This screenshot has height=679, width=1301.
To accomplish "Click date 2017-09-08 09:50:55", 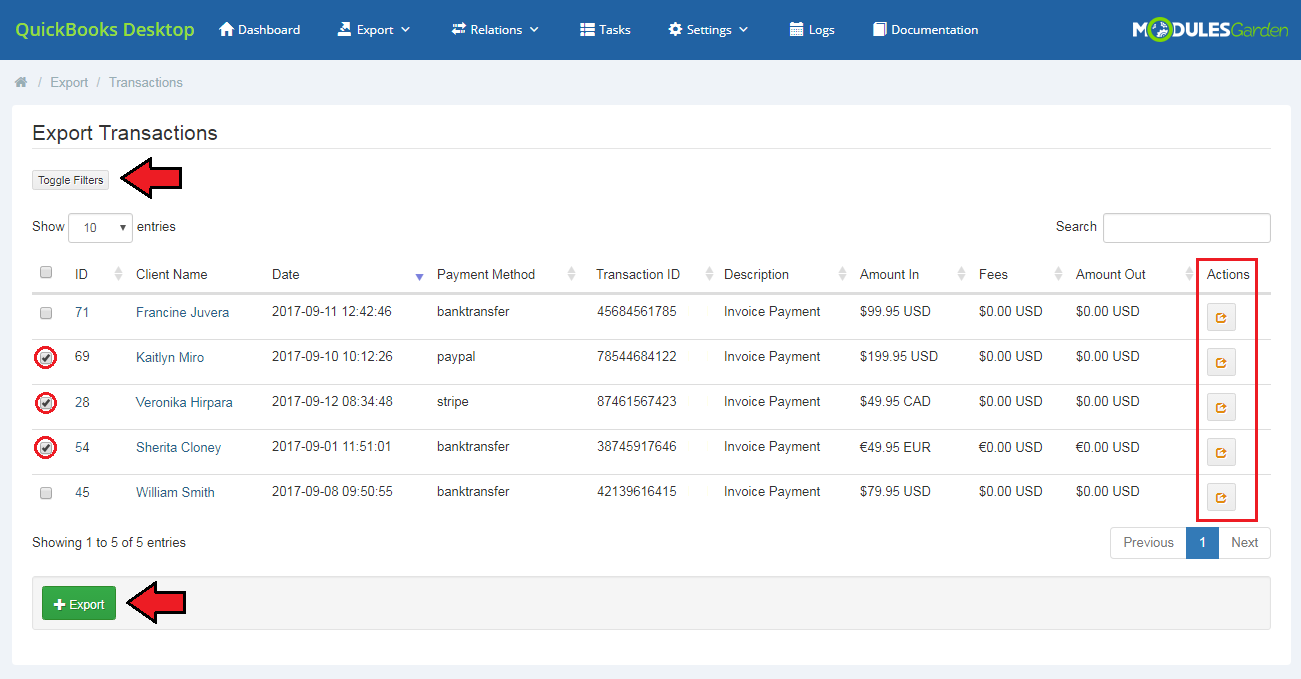I will [332, 491].
